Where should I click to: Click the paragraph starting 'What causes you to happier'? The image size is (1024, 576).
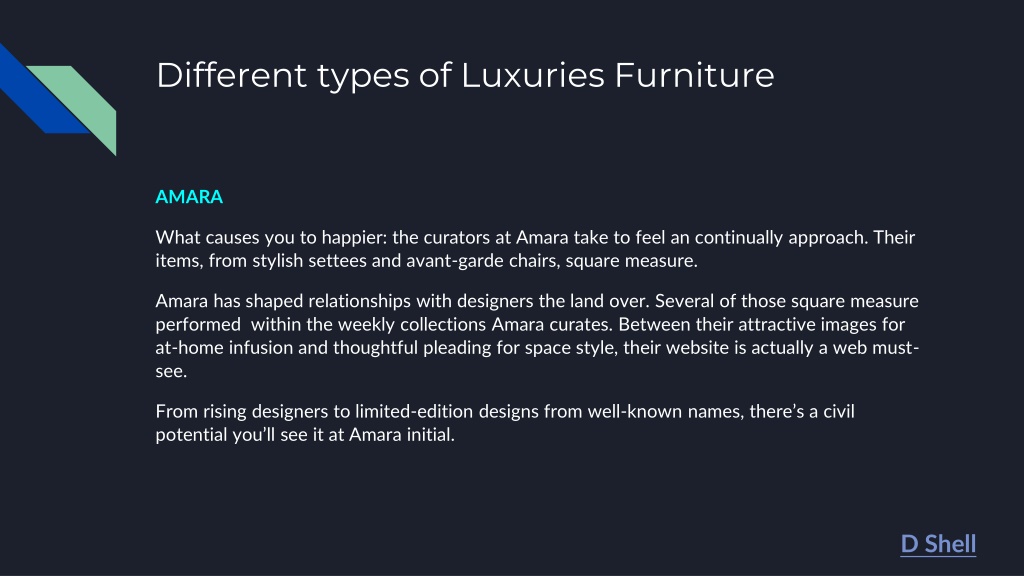pyautogui.click(x=536, y=248)
